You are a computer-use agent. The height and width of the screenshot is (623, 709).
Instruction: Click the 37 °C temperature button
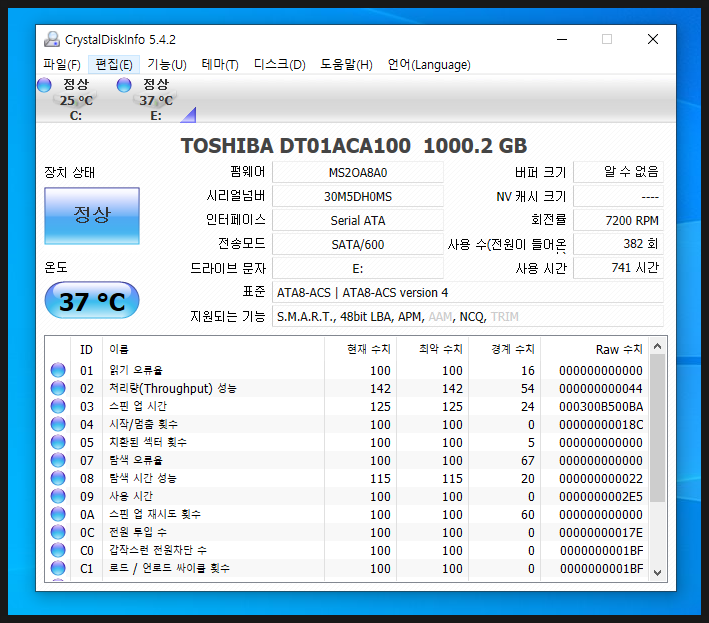(92, 300)
